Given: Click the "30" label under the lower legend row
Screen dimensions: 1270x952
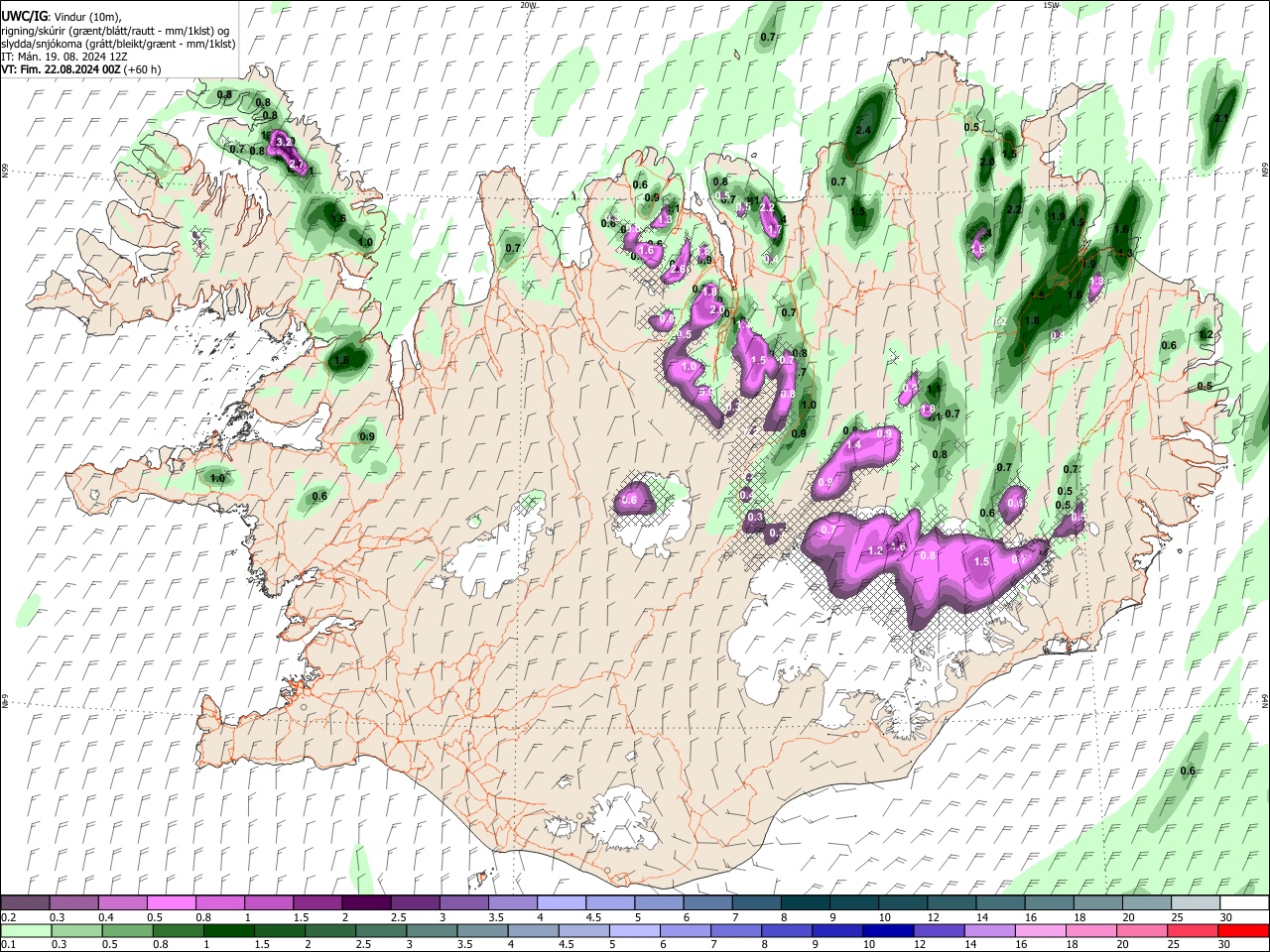Looking at the screenshot, I should (1226, 944).
